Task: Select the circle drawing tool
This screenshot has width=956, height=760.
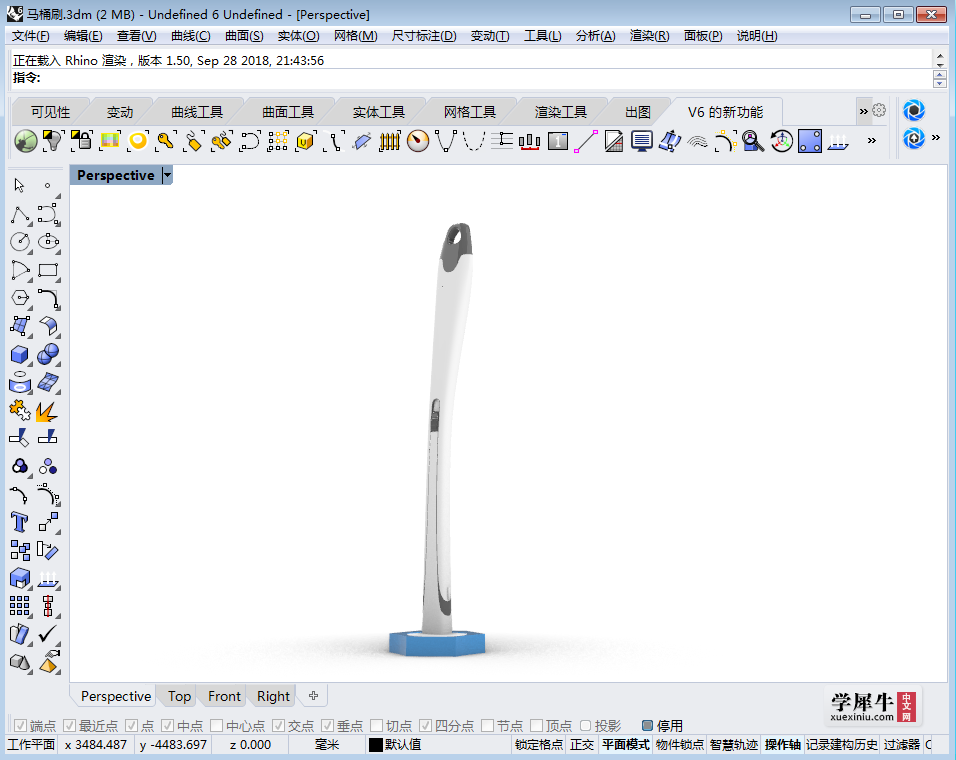Action: click(20, 242)
